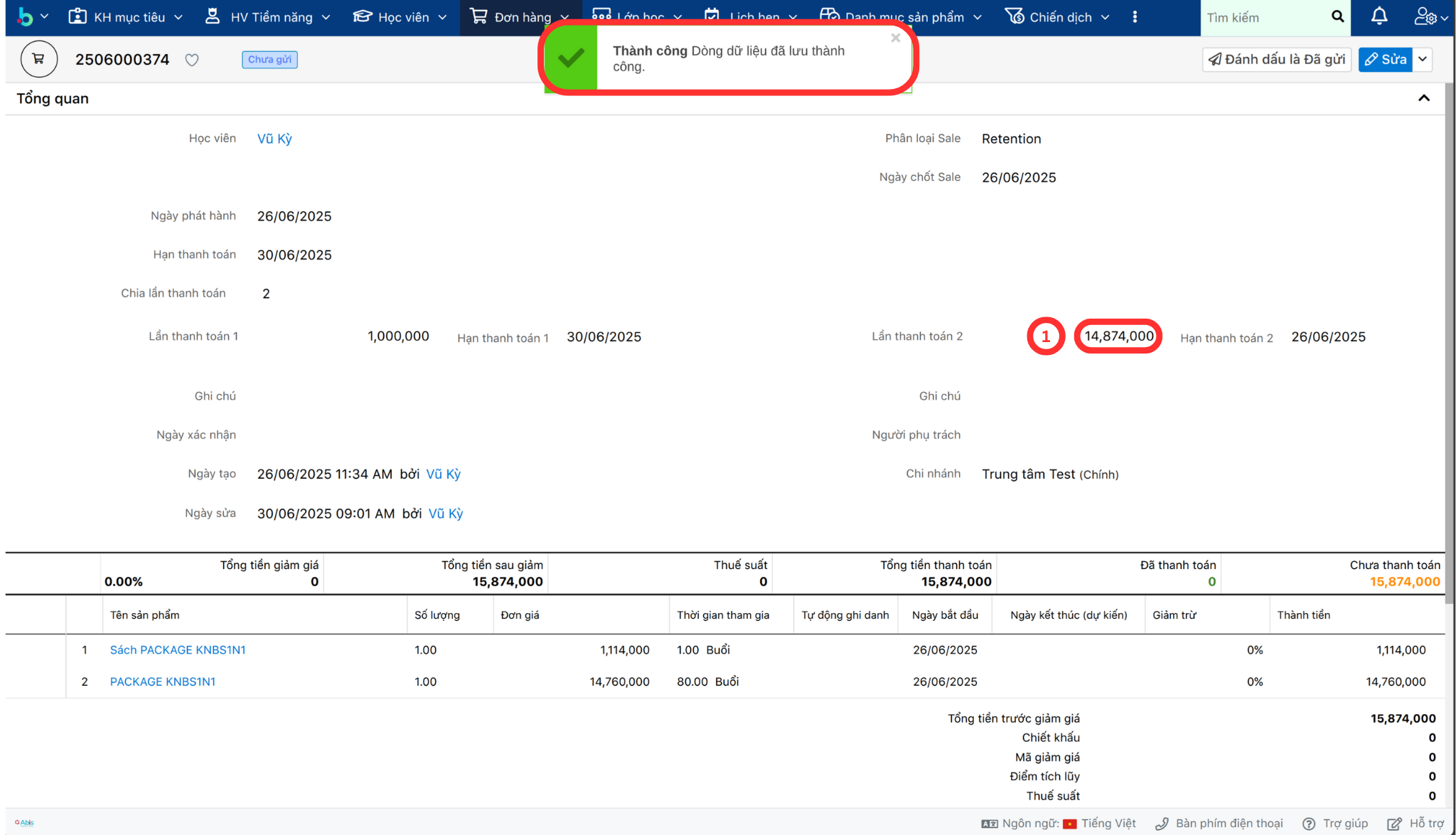This screenshot has height=835, width=1456.
Task: Click the app logo icon
Action: pyautogui.click(x=26, y=16)
